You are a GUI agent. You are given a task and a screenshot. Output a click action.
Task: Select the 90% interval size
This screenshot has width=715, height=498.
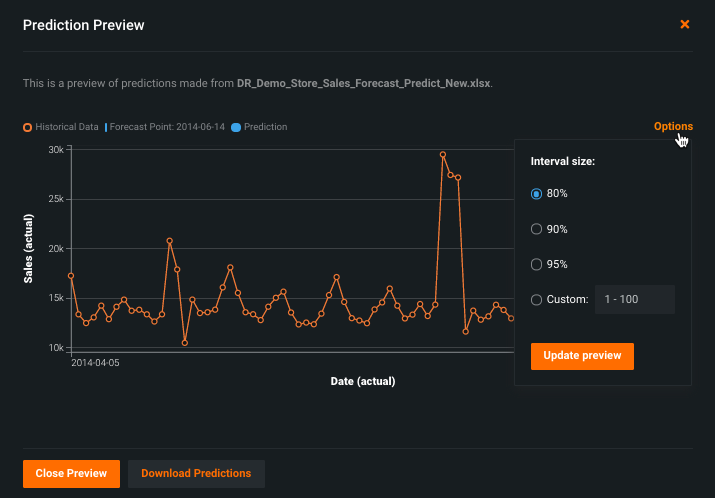tap(537, 229)
